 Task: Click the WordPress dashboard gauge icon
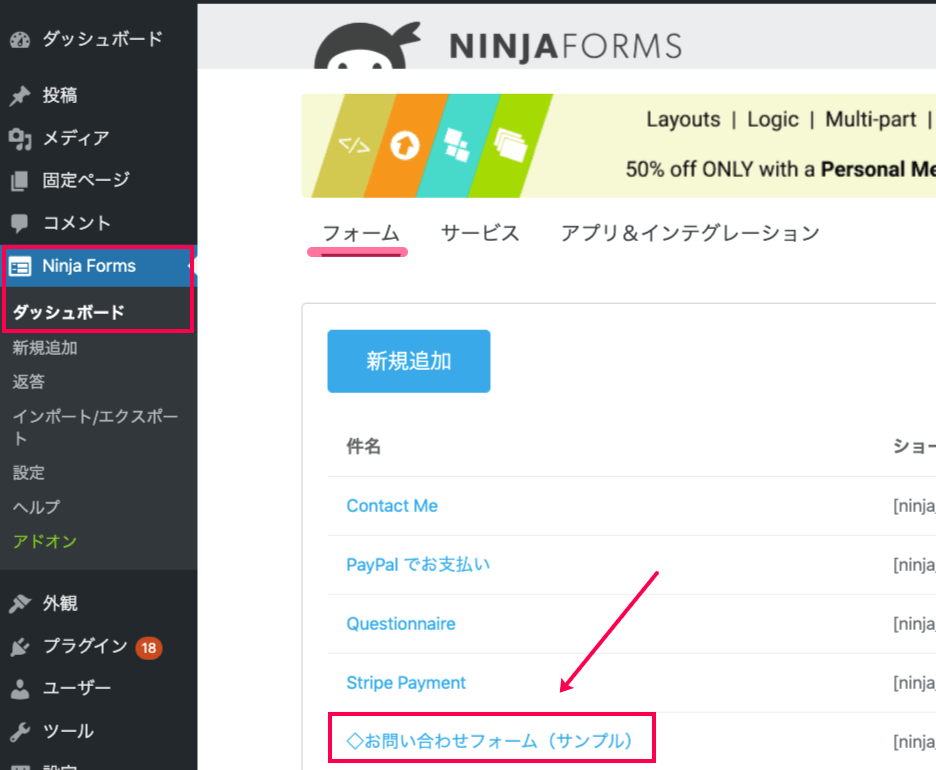click(20, 40)
